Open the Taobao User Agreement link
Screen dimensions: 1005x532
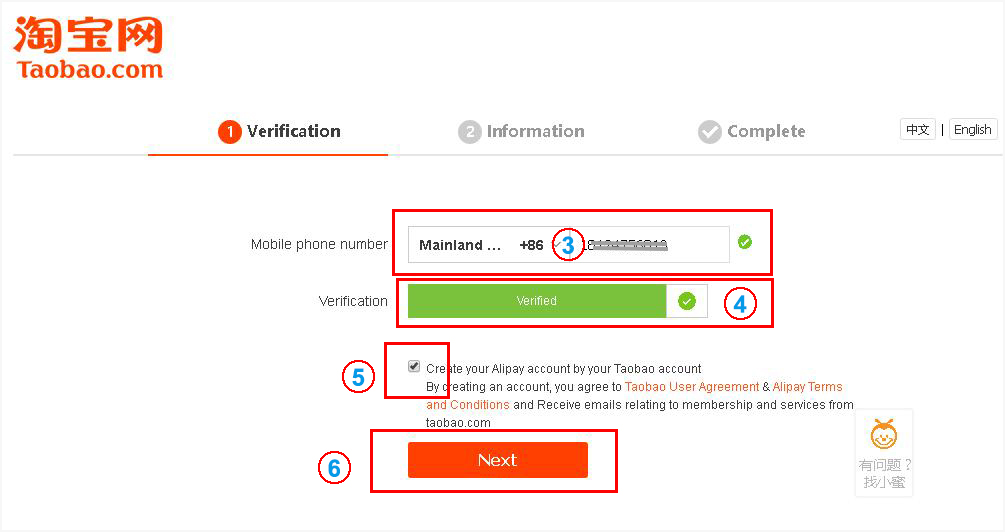[x=692, y=387]
